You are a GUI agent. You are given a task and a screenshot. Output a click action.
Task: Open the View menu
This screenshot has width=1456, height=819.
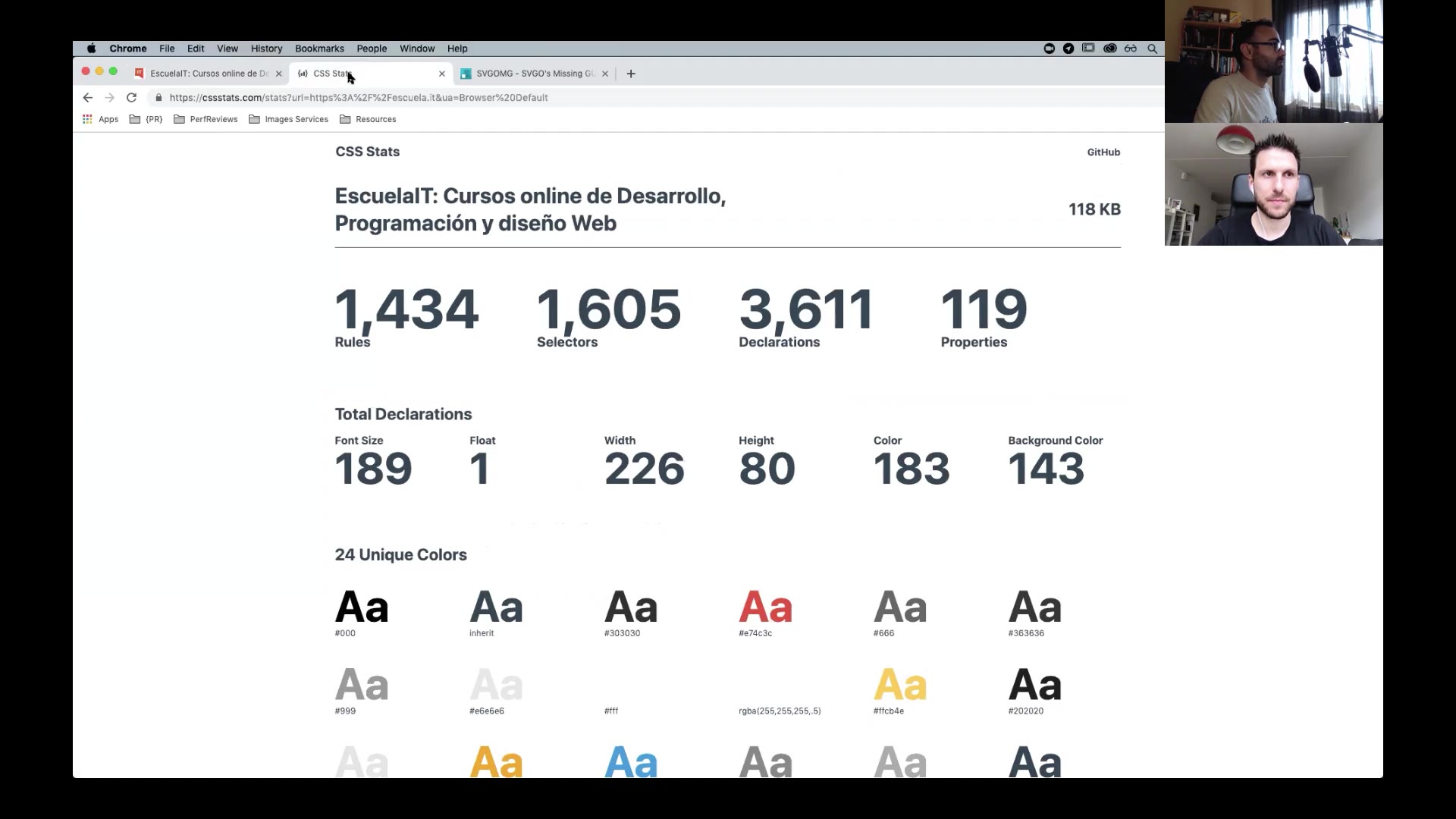coord(227,49)
